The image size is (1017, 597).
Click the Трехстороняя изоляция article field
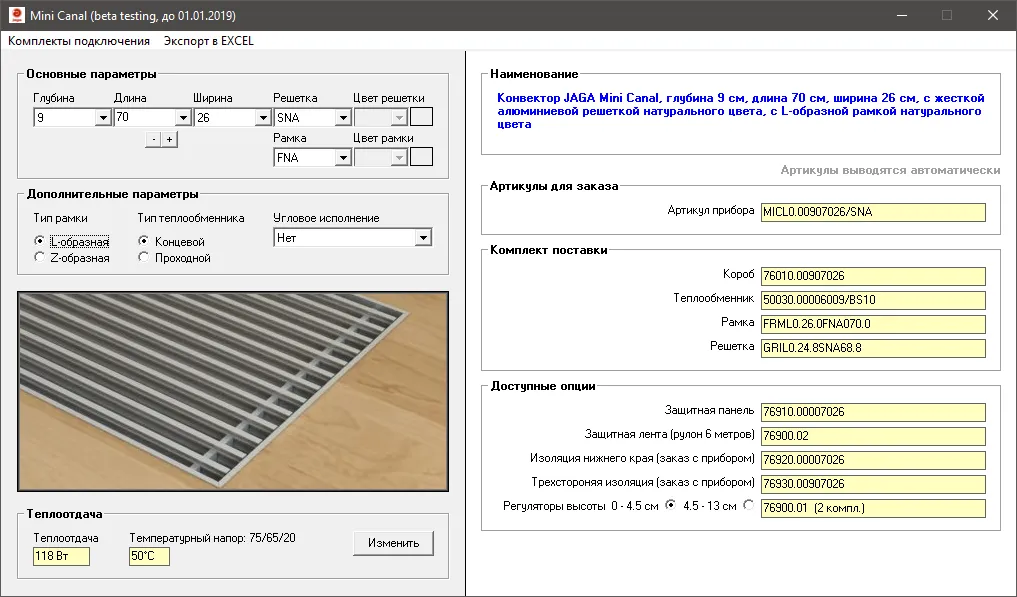pyautogui.click(x=873, y=485)
